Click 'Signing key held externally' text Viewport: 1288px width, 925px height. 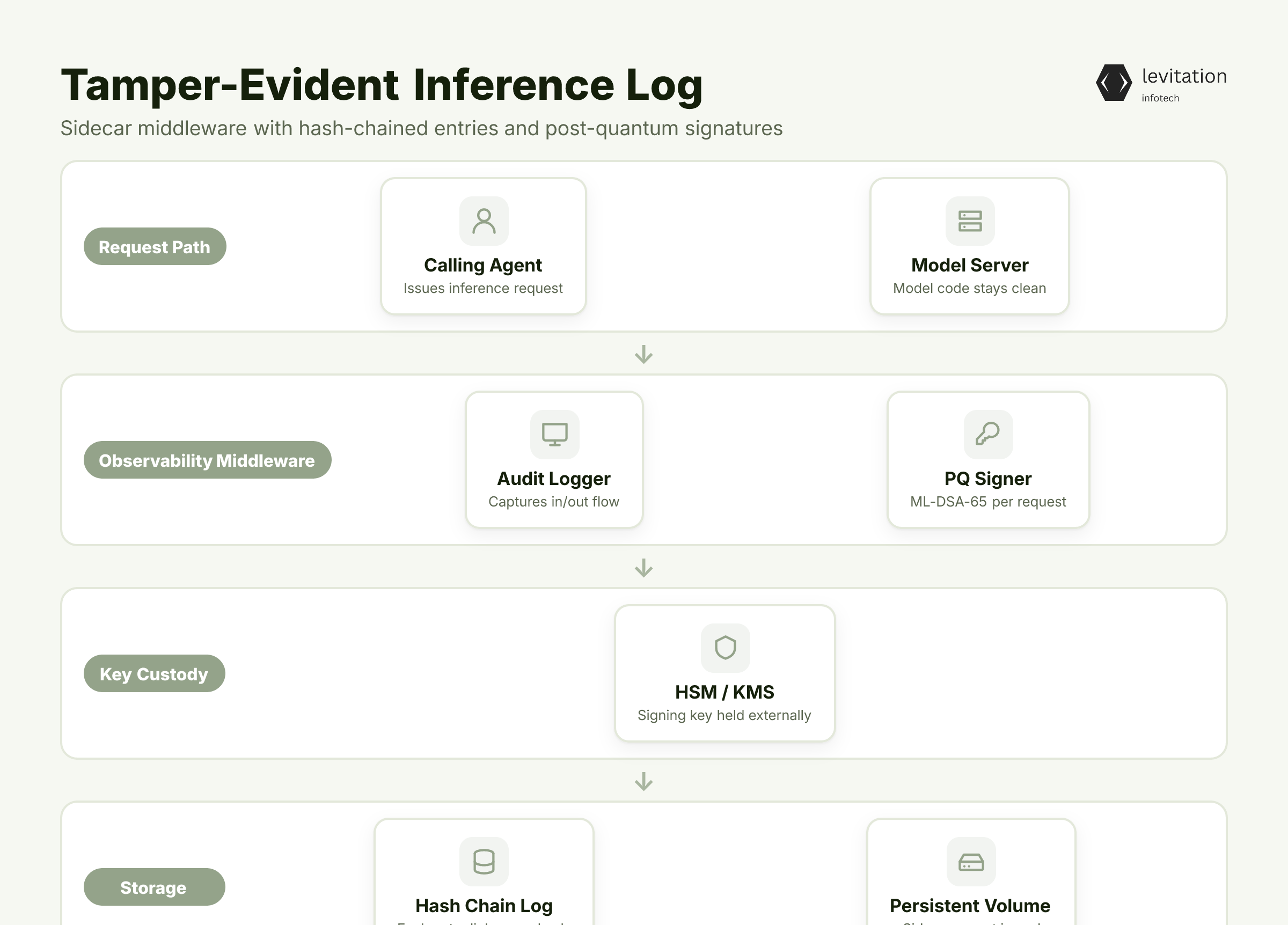724,715
